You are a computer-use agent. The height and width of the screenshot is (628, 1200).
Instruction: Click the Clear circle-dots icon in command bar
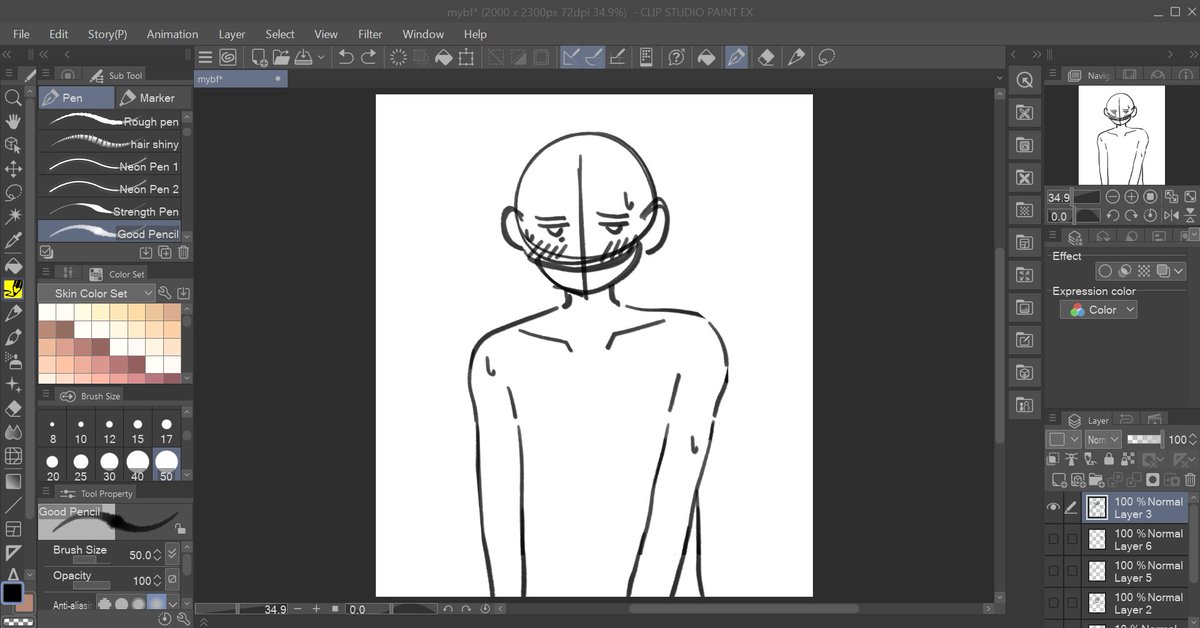(397, 57)
